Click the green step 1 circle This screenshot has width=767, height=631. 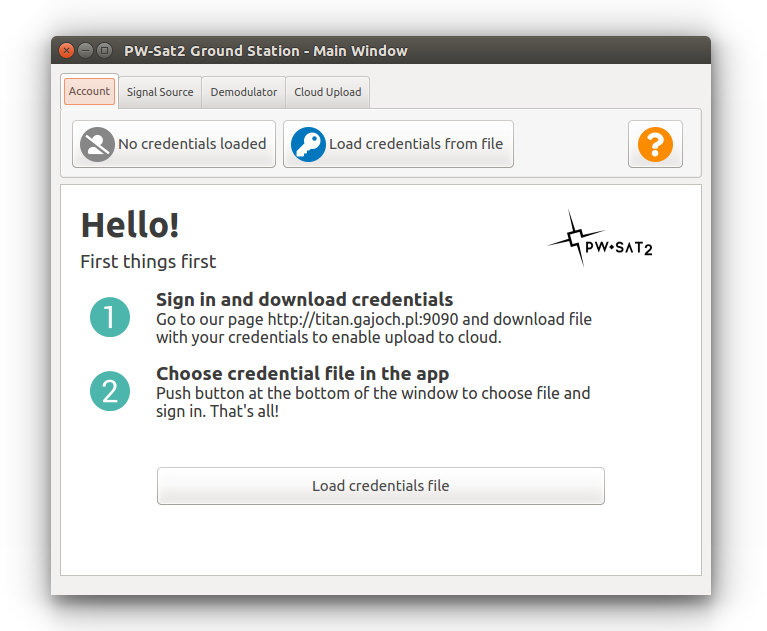click(110, 317)
